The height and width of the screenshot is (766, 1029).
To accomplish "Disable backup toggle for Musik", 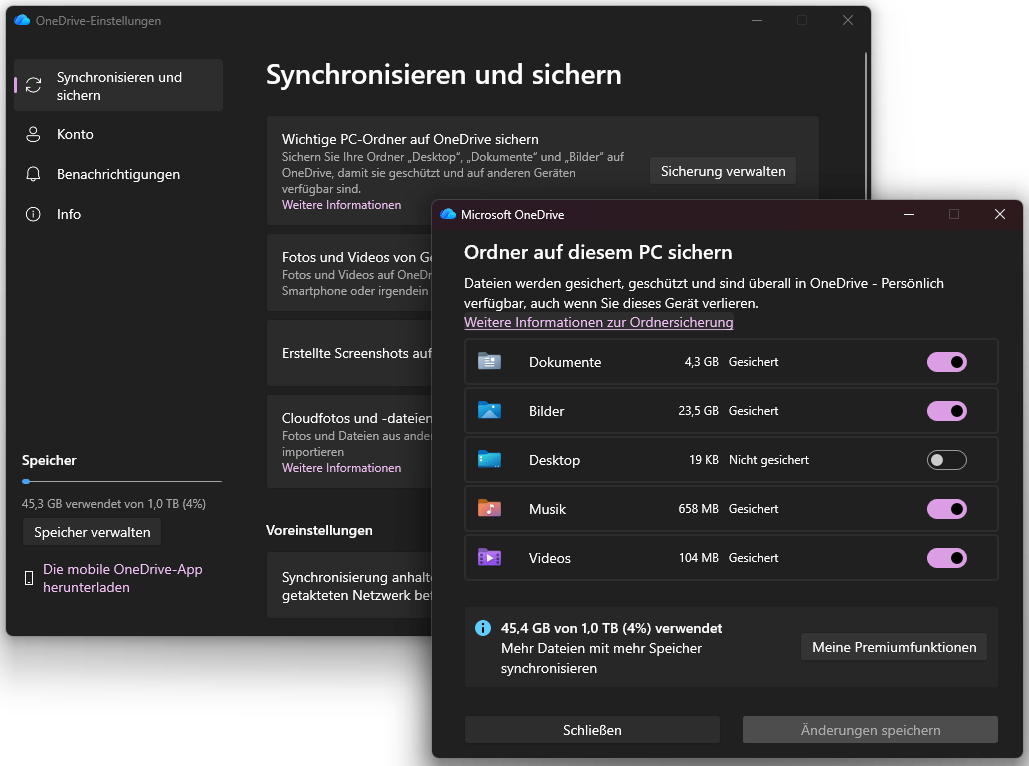I will pos(946,509).
